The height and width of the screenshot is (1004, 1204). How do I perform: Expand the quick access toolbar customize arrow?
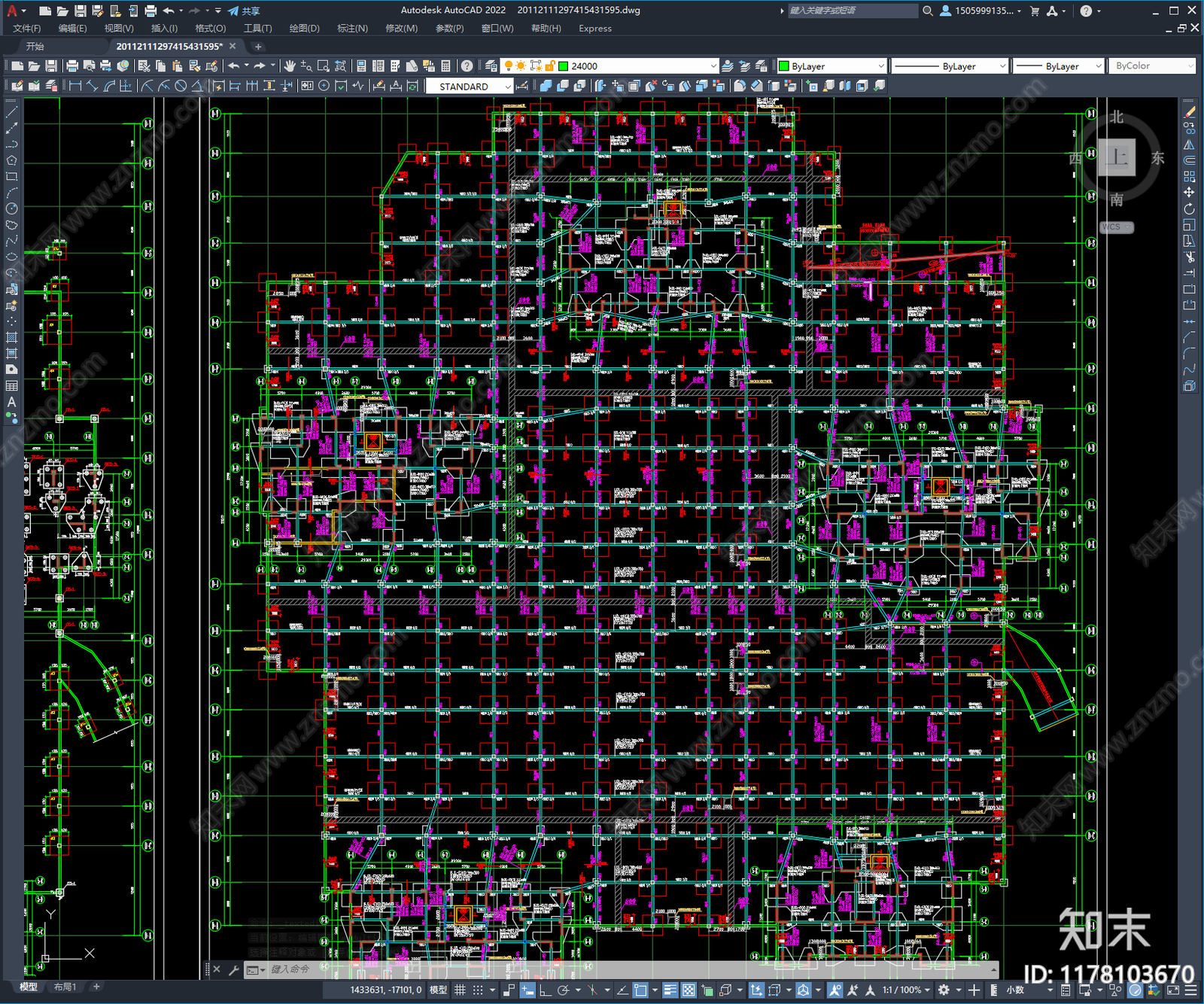(218, 11)
